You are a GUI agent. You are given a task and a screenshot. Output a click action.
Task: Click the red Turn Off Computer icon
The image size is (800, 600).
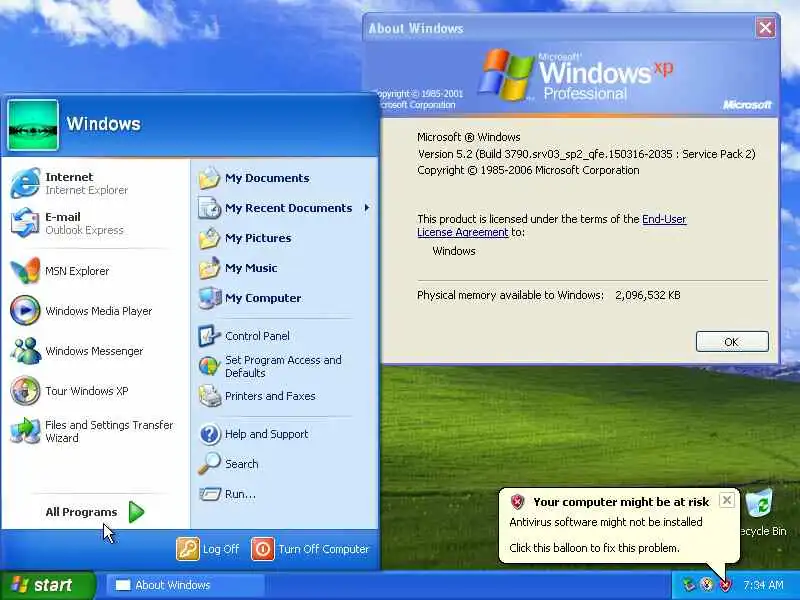pos(263,549)
